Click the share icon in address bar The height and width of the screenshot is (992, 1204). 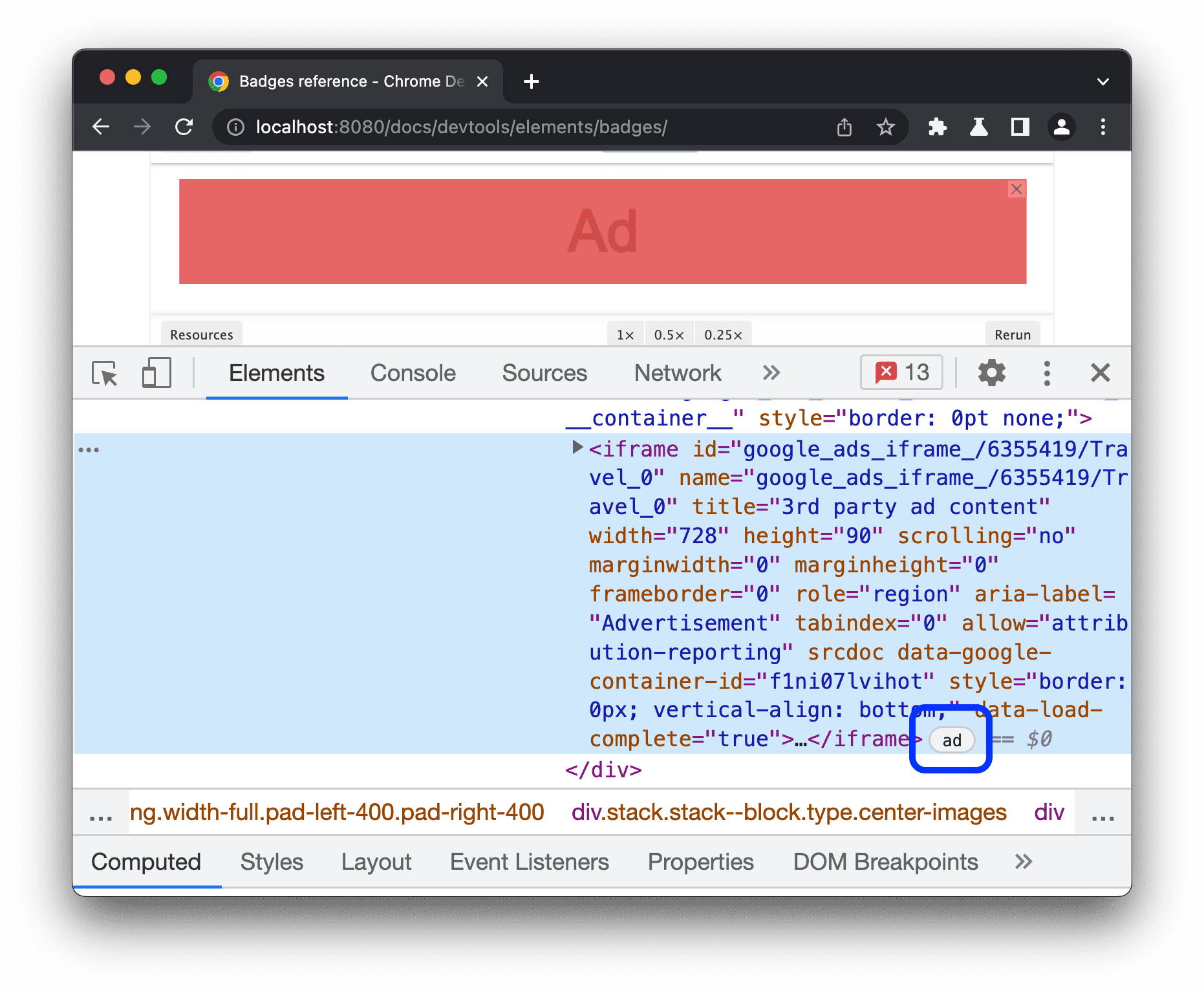(x=844, y=127)
